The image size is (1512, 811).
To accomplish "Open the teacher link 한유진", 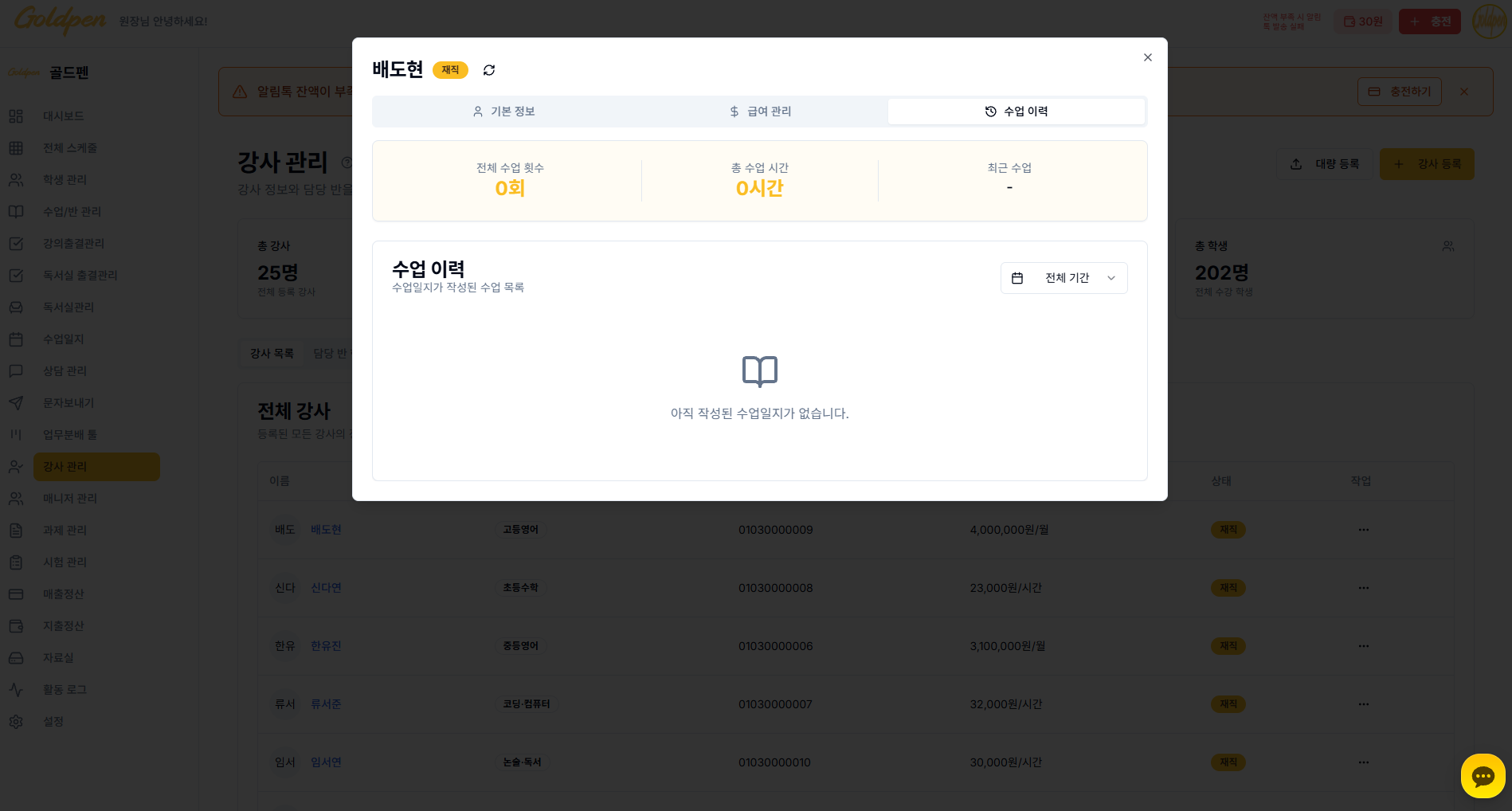I will click(326, 646).
